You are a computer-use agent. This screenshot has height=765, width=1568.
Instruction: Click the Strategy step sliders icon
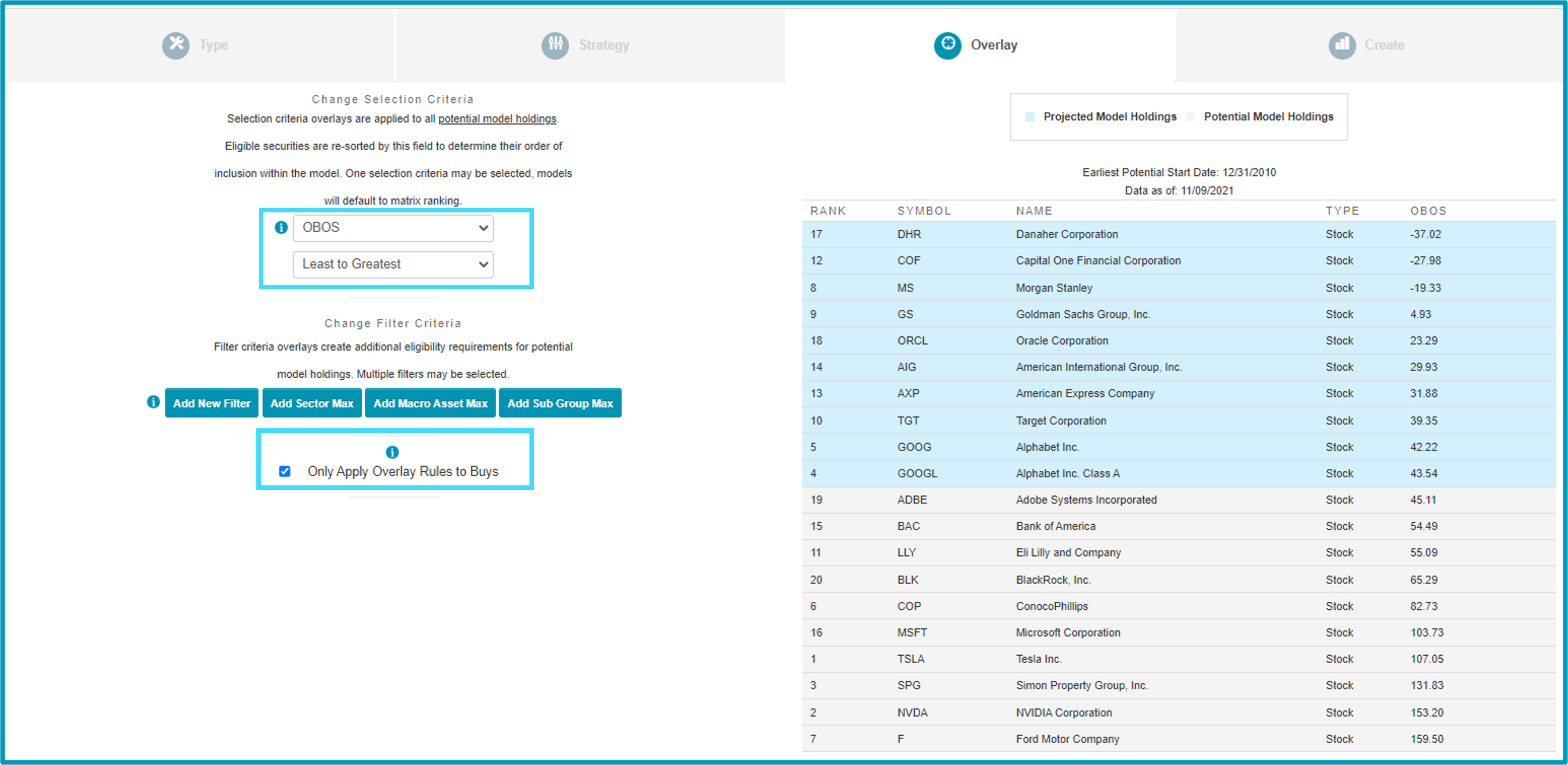[x=555, y=45]
